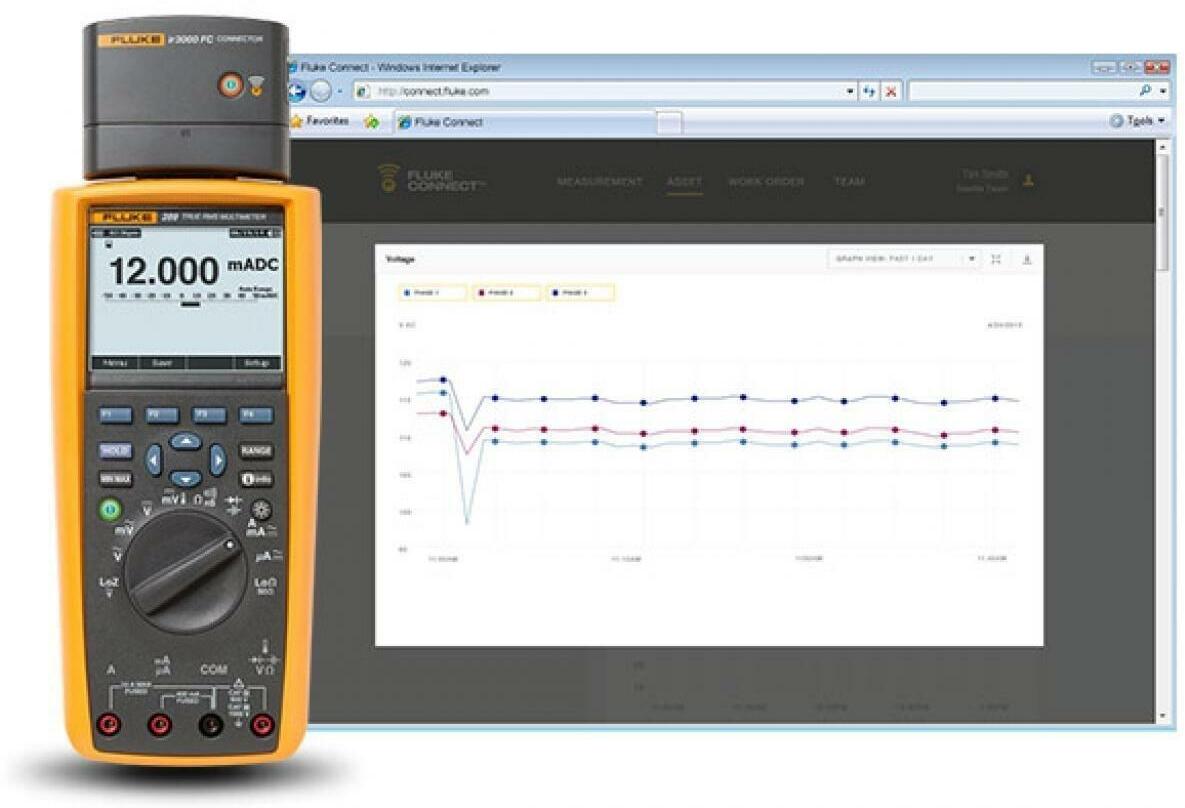The height and width of the screenshot is (808, 1185).
Task: Click the Refresh page icon
Action: pos(870,91)
